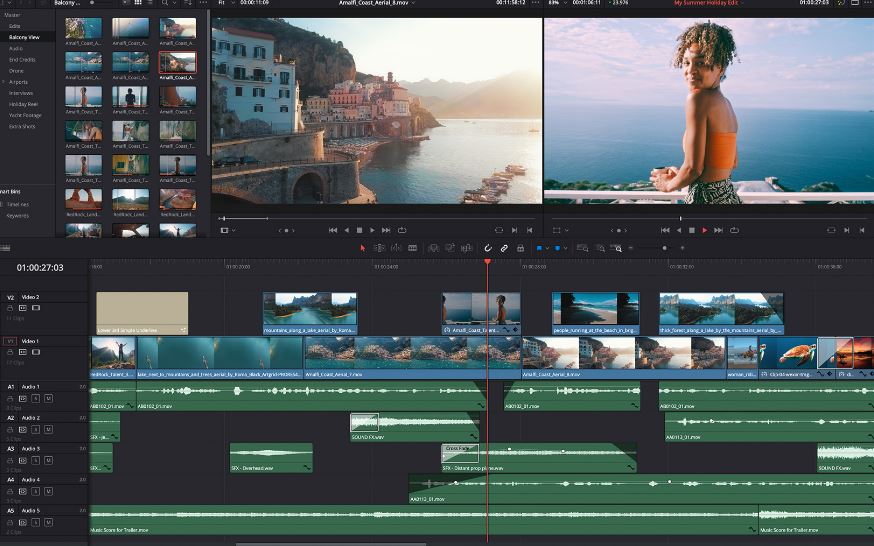Play reverse in the timeline viewer

678,230
